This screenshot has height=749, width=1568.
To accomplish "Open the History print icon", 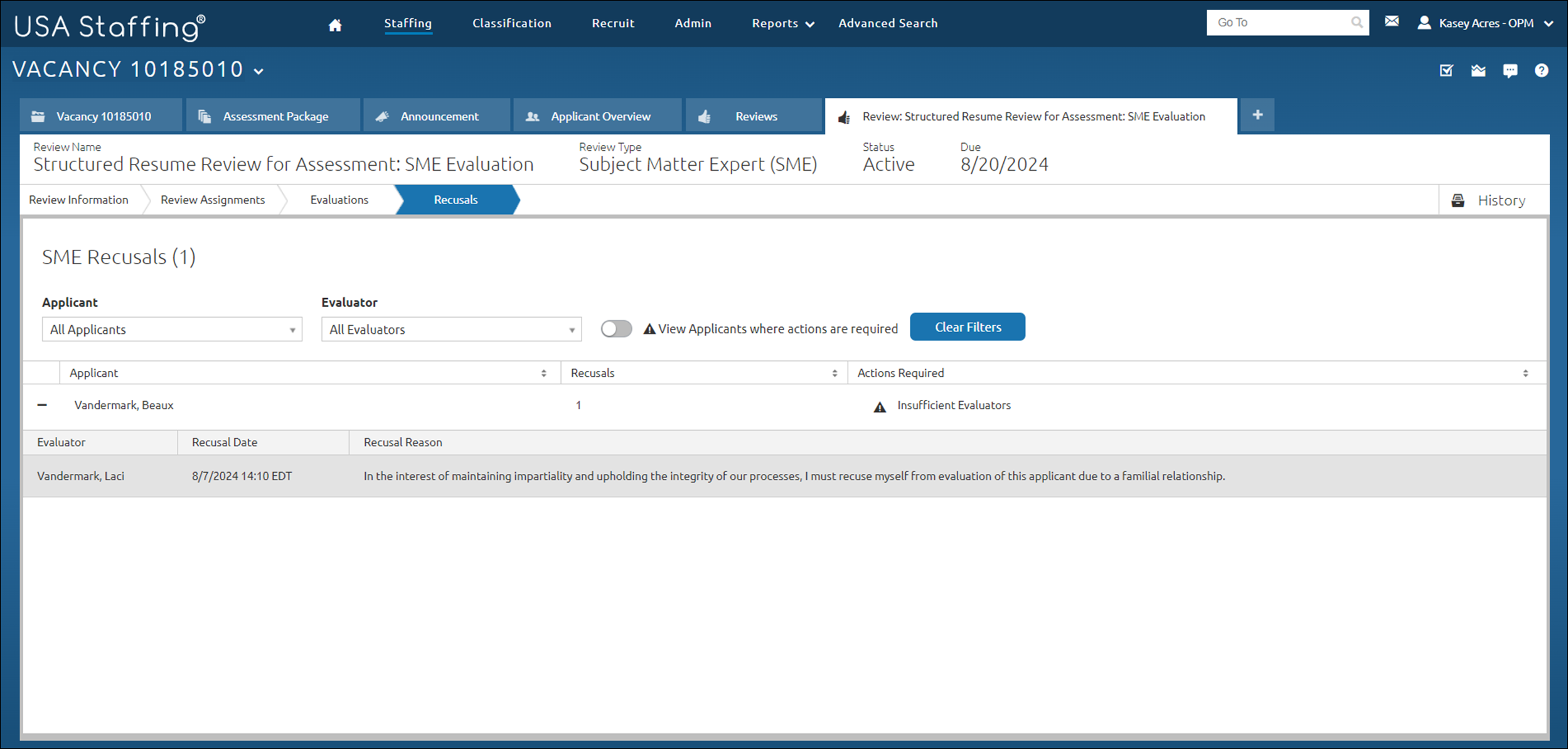I will click(x=1458, y=200).
